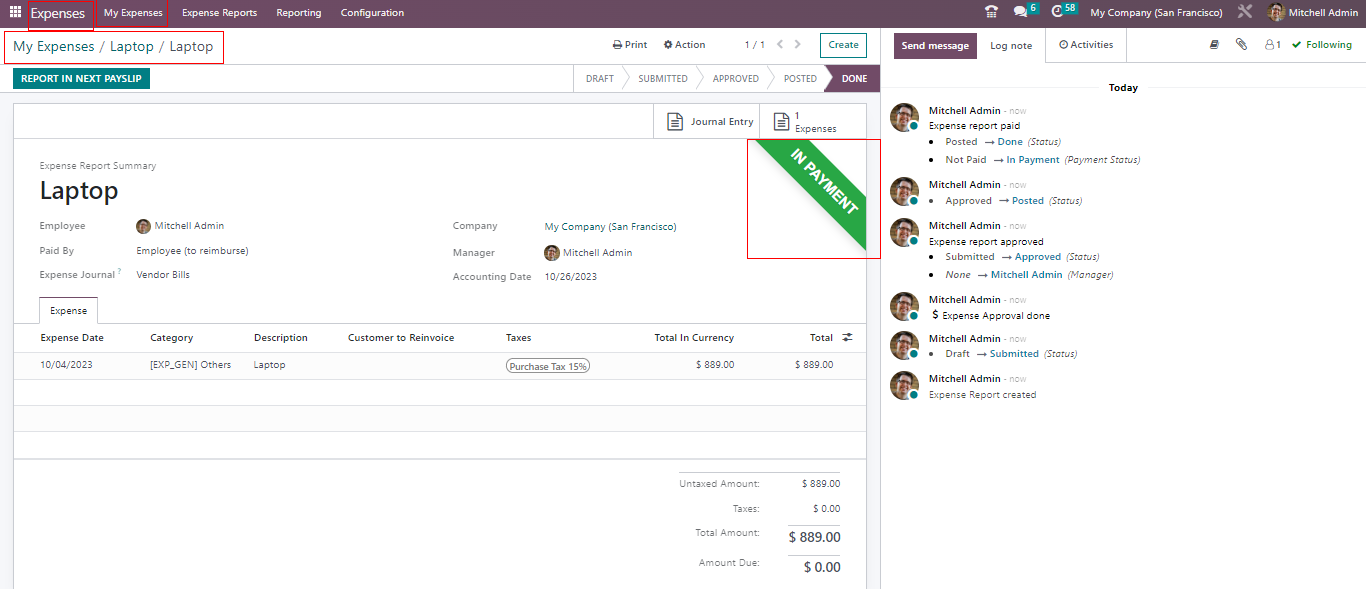Click the VoIP phone icon
This screenshot has width=1366, height=589.
click(x=991, y=13)
